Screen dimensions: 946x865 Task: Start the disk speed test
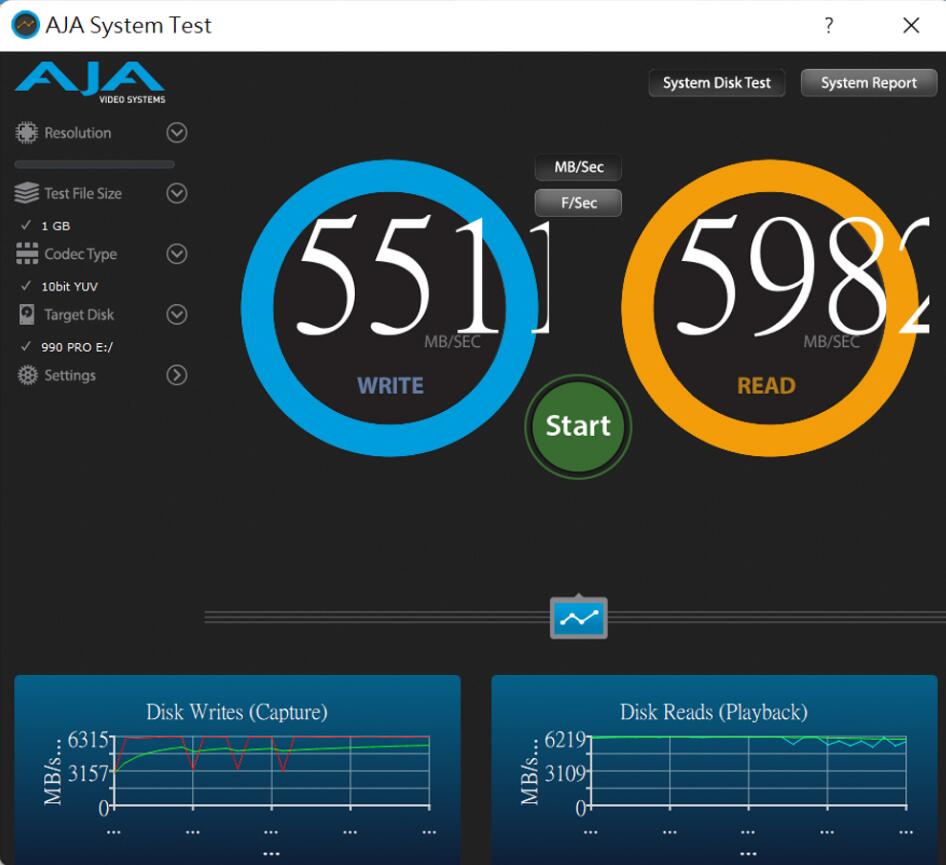pos(578,426)
